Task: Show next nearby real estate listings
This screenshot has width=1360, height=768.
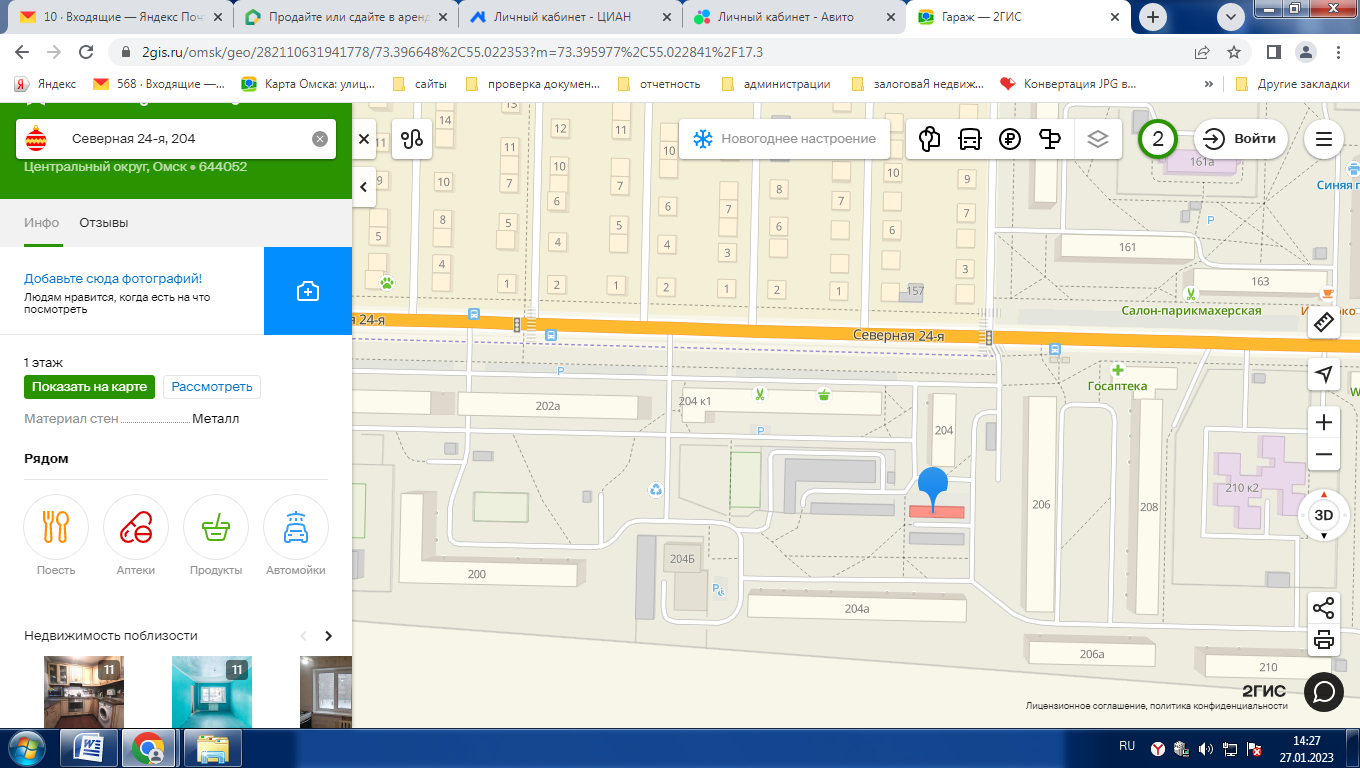Action: tap(328, 636)
